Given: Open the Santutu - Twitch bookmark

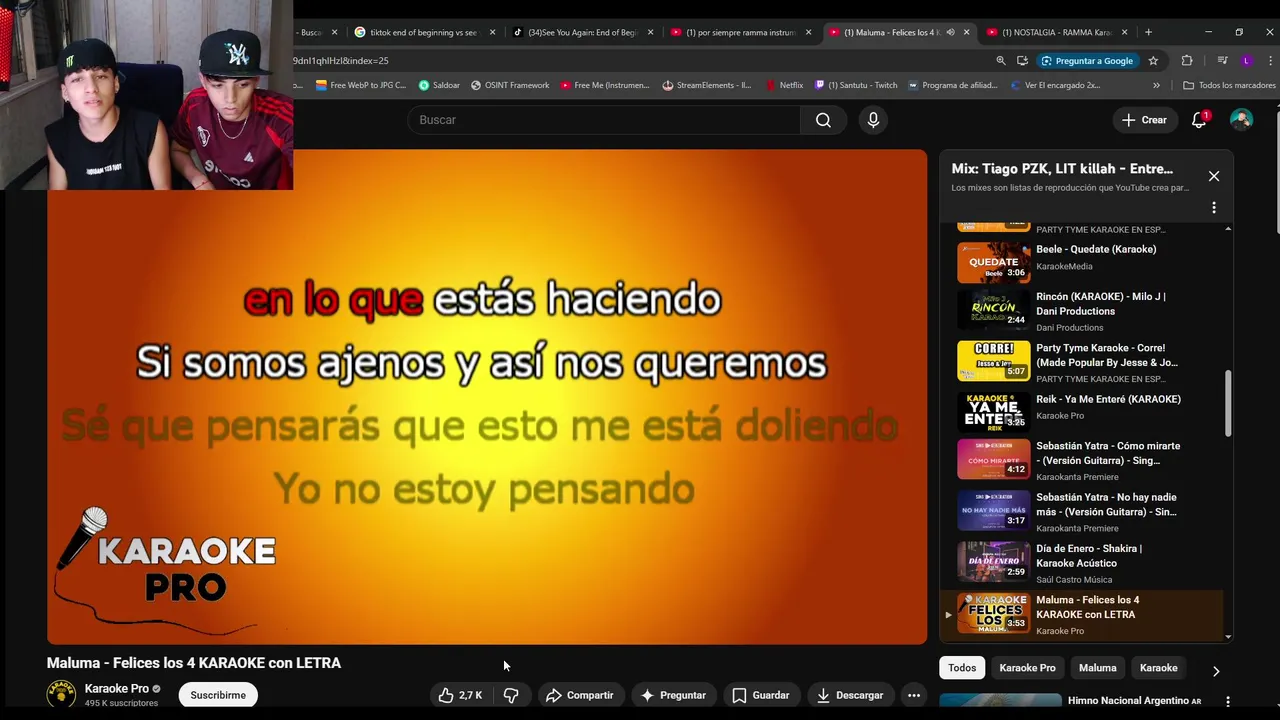Looking at the screenshot, I should pyautogui.click(x=856, y=85).
